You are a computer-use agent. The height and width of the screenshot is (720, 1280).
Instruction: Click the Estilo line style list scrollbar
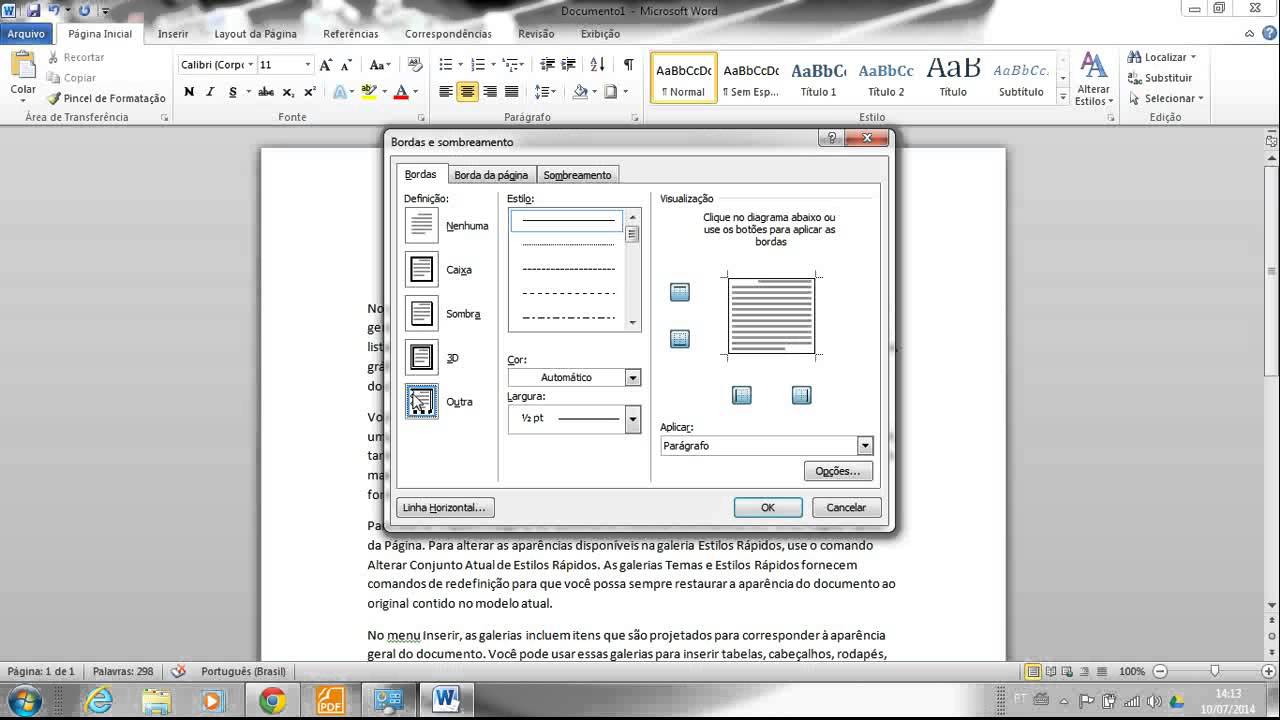tap(632, 269)
